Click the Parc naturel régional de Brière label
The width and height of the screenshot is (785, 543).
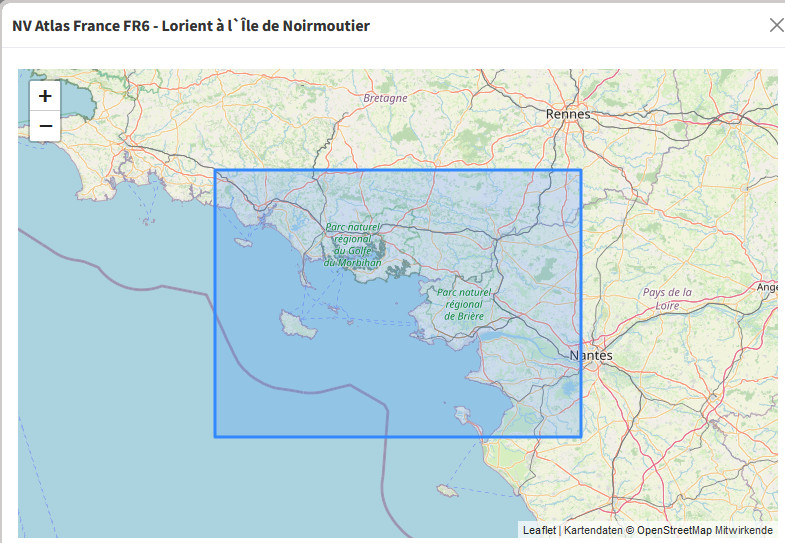point(464,304)
